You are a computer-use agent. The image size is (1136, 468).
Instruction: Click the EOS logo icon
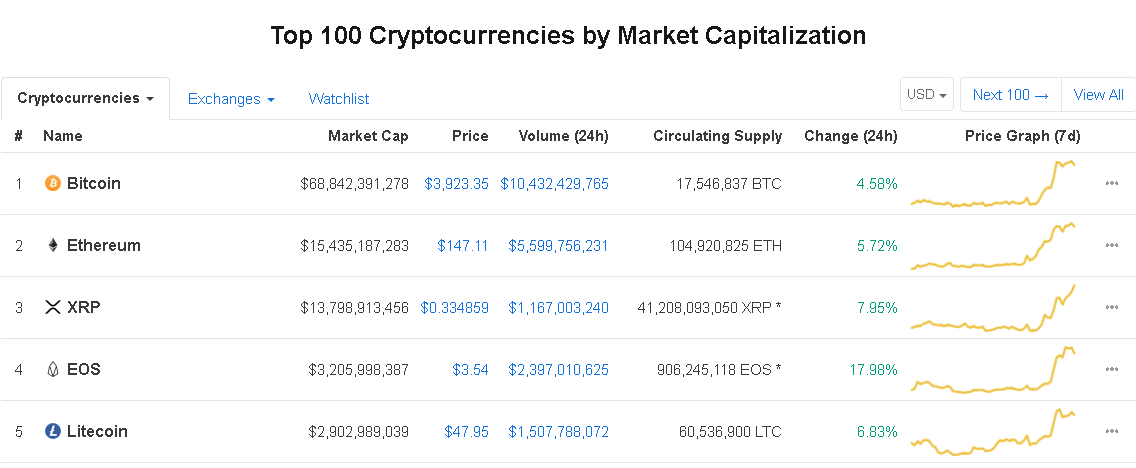coord(52,369)
